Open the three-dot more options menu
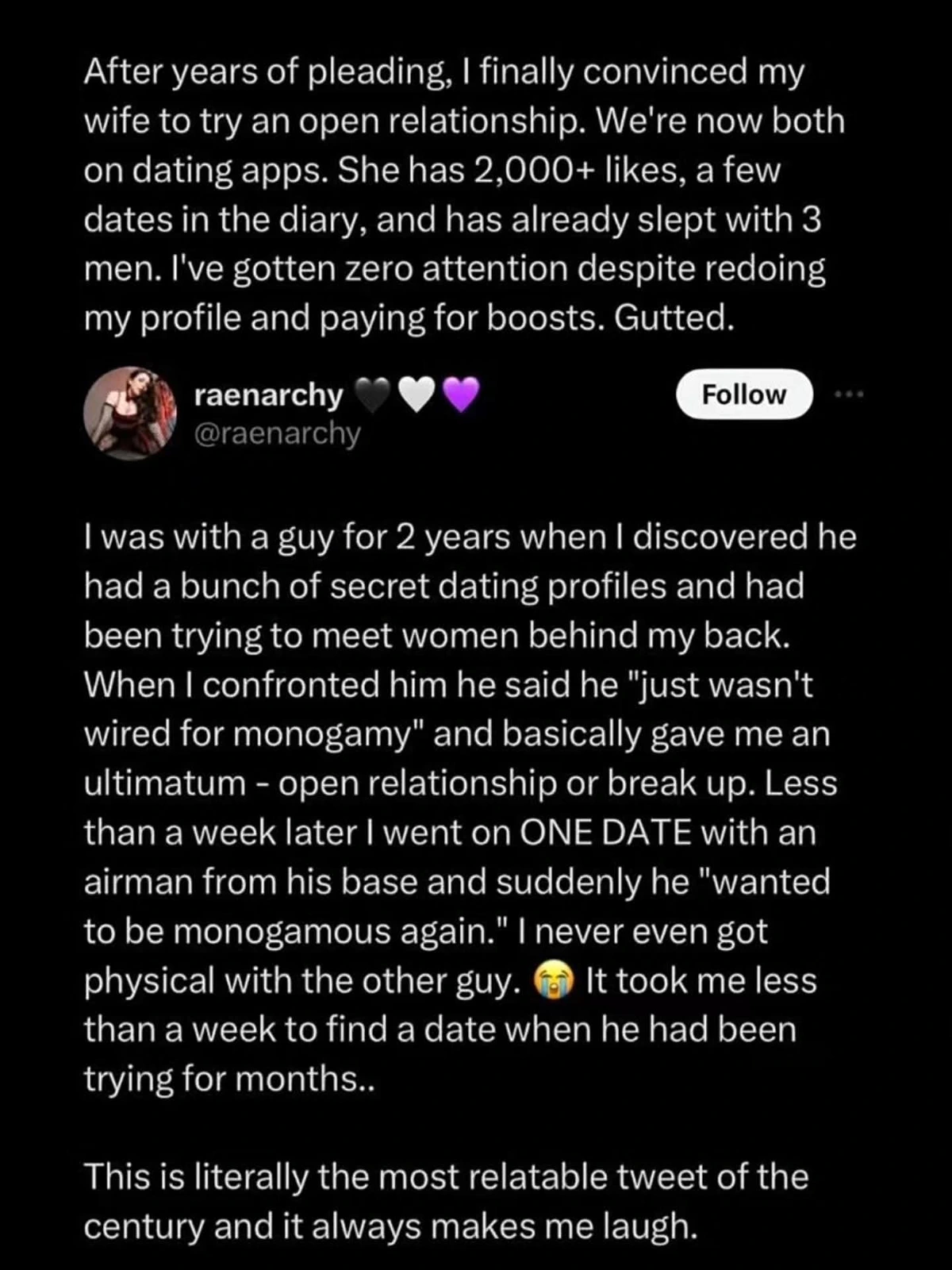The height and width of the screenshot is (1270, 952). click(847, 394)
